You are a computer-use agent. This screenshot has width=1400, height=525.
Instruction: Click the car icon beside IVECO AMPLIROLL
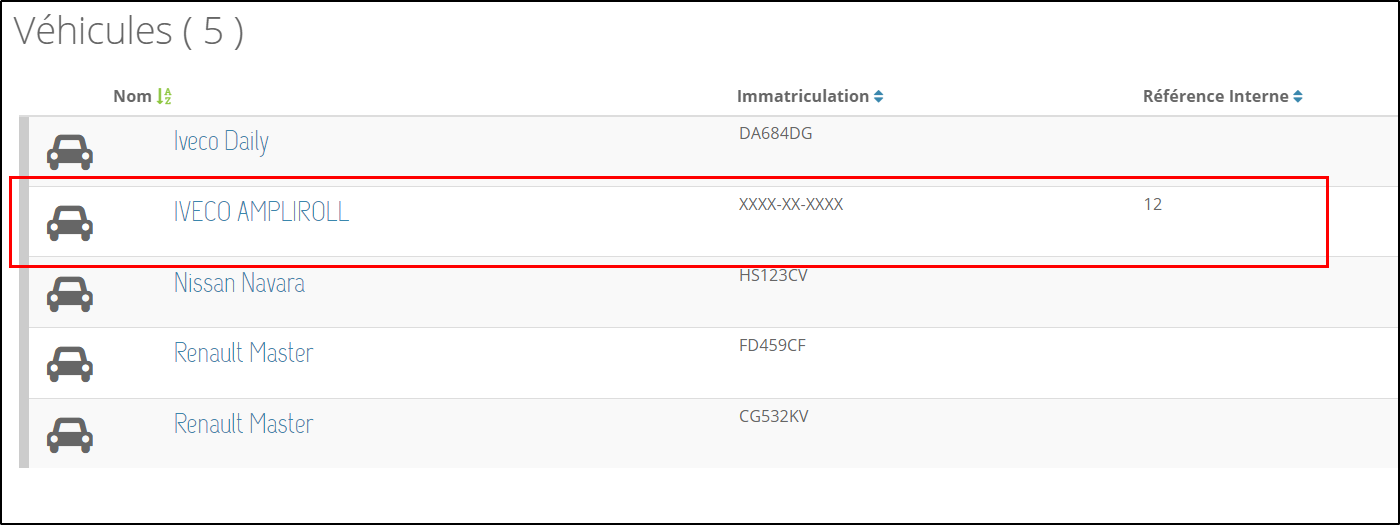(x=70, y=223)
